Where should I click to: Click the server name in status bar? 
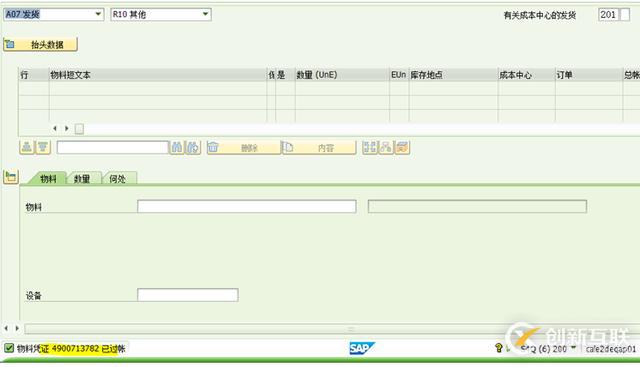611,349
